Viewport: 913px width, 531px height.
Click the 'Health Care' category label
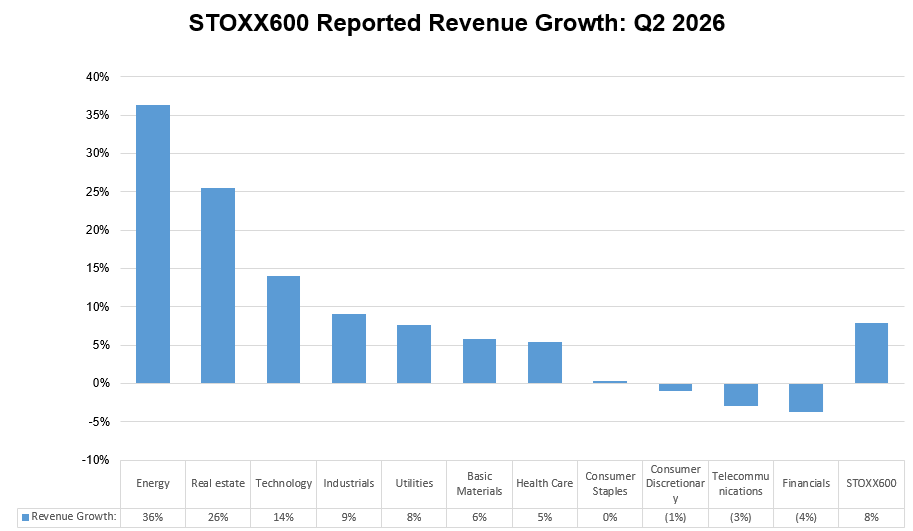tap(544, 483)
